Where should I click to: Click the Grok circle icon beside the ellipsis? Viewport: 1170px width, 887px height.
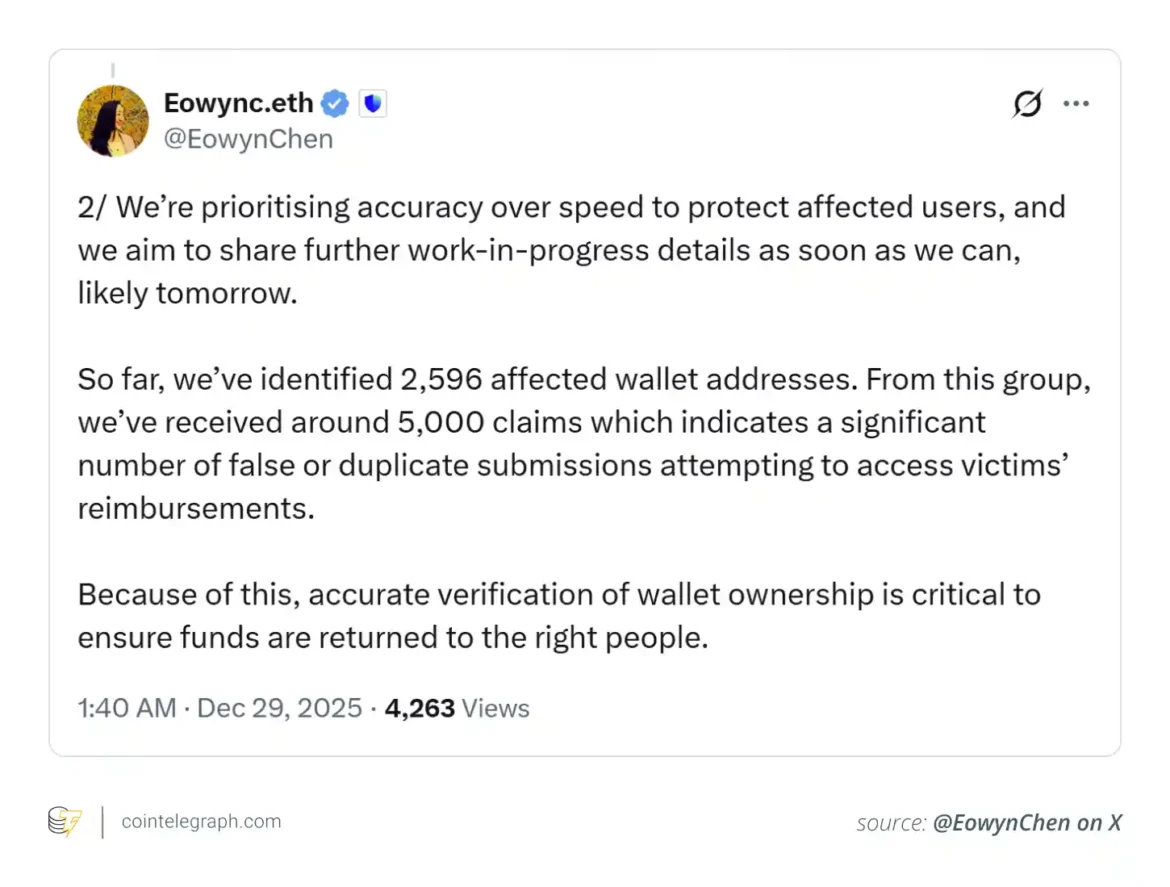pyautogui.click(x=1027, y=103)
